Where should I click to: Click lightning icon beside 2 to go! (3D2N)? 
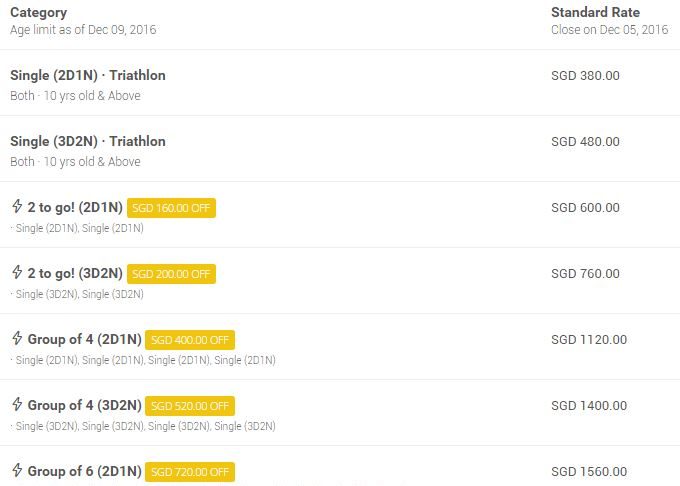(x=16, y=273)
